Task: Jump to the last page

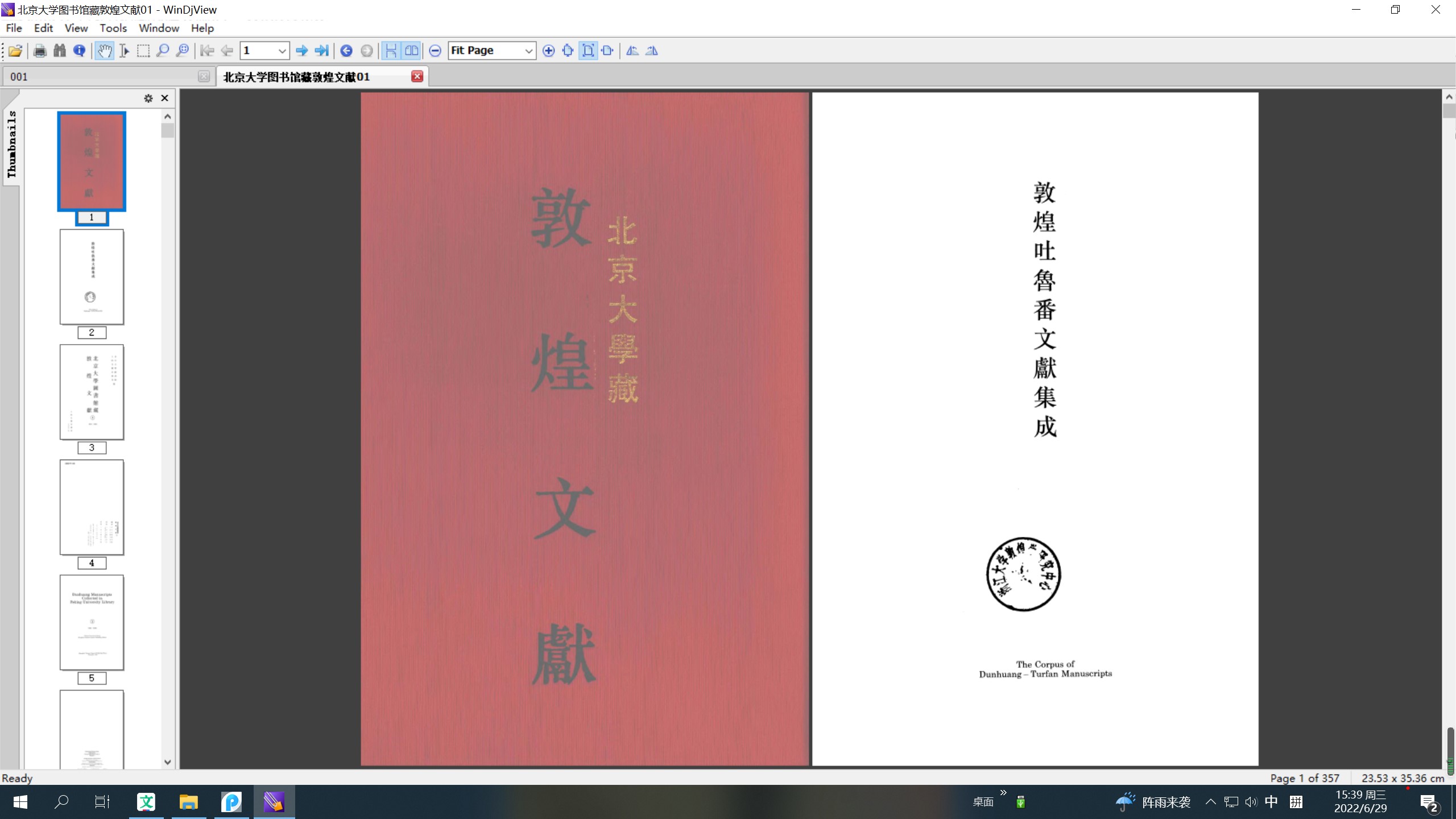Action: (321, 51)
